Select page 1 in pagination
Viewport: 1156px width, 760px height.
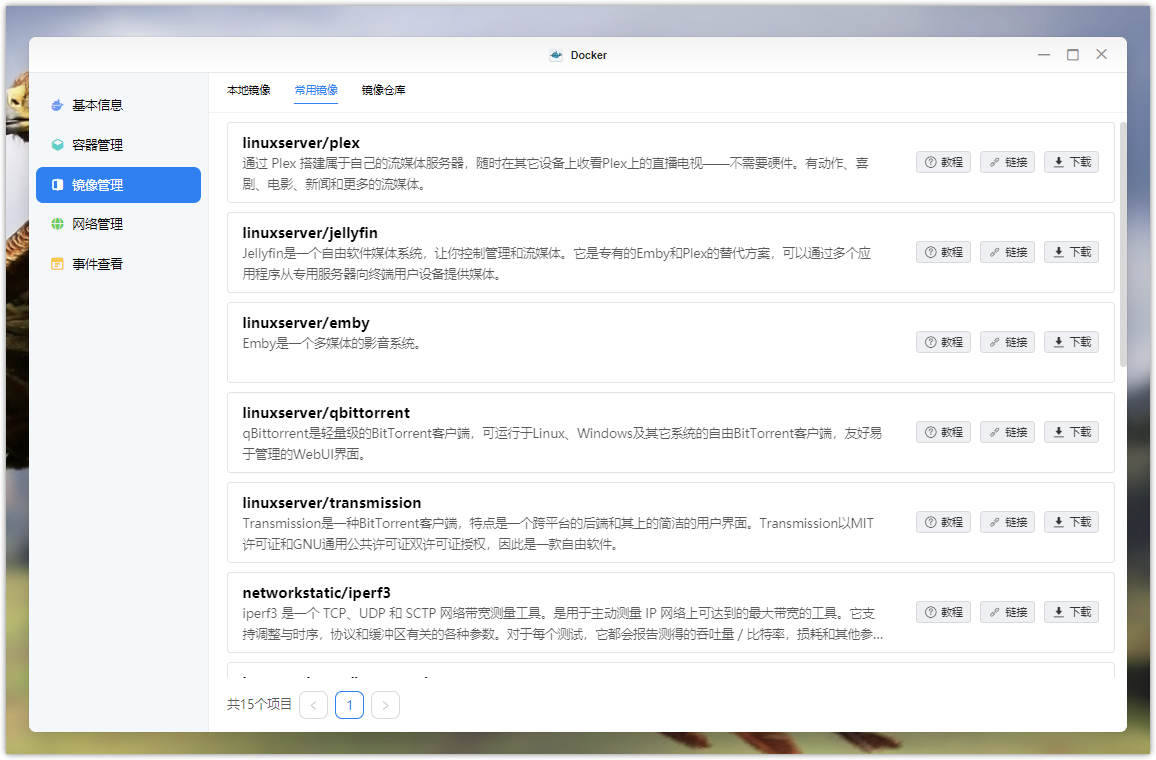click(x=349, y=705)
